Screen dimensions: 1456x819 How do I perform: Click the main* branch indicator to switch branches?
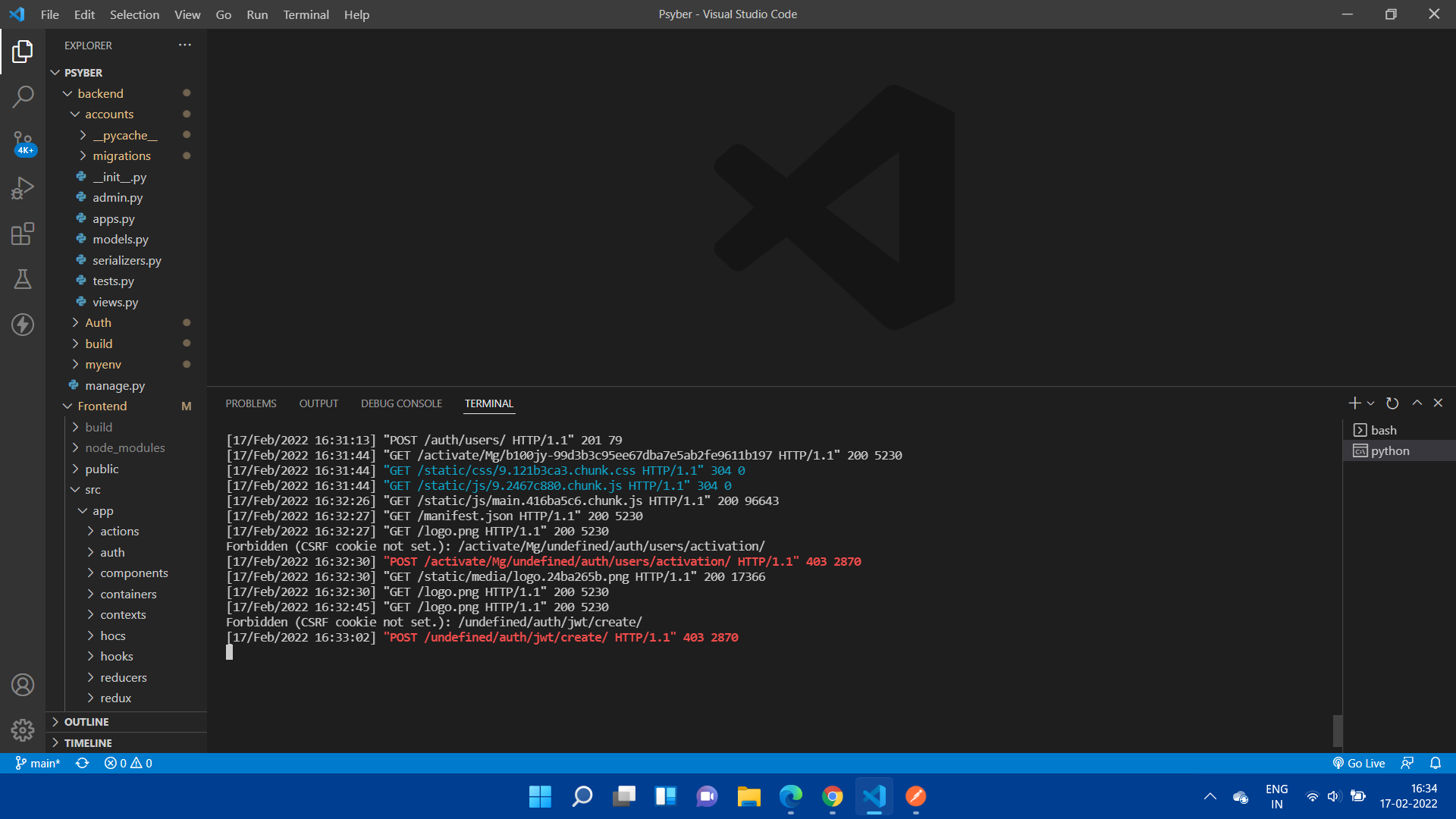point(36,763)
